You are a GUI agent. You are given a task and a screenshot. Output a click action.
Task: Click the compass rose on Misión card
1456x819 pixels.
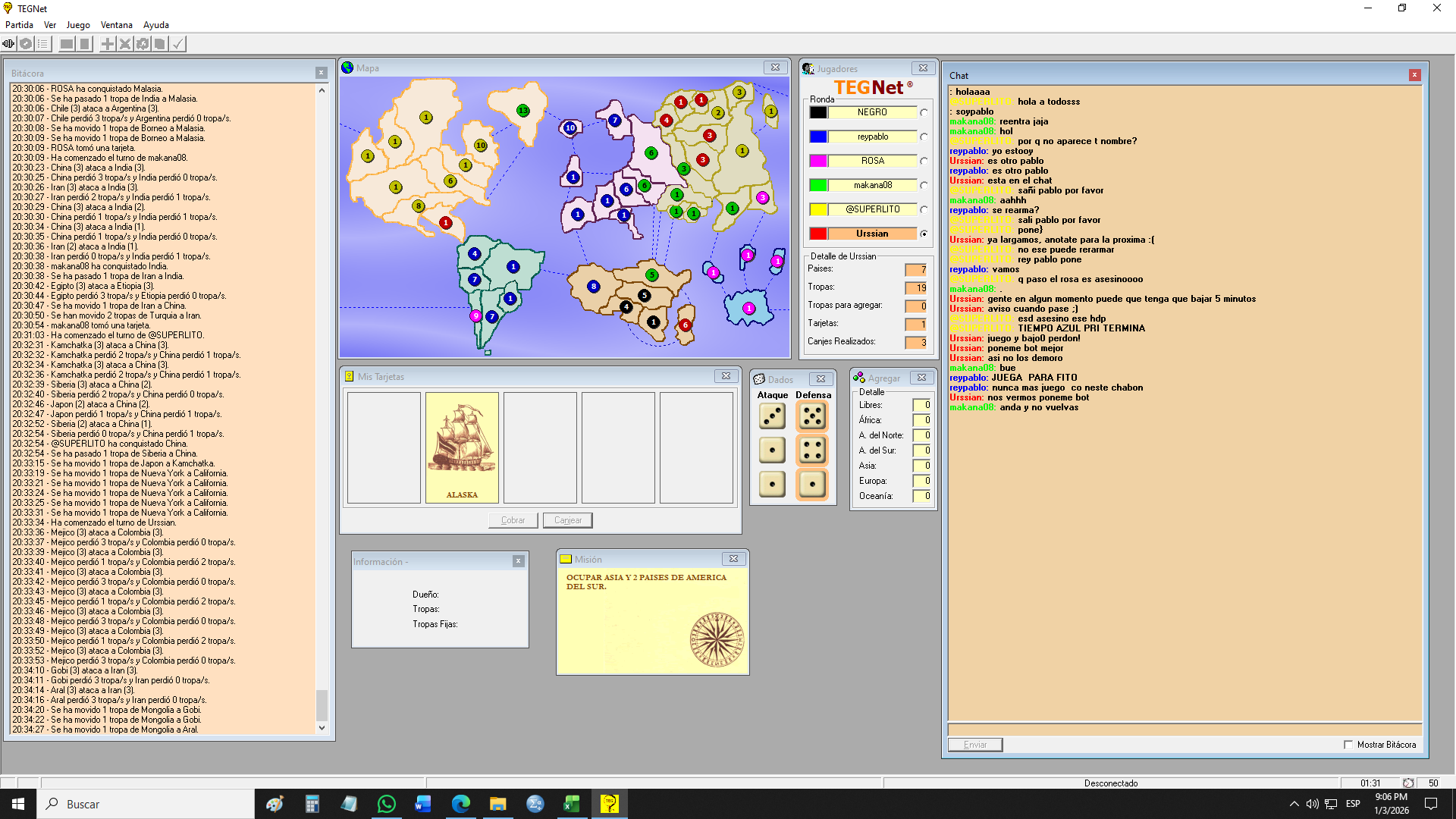point(717,639)
